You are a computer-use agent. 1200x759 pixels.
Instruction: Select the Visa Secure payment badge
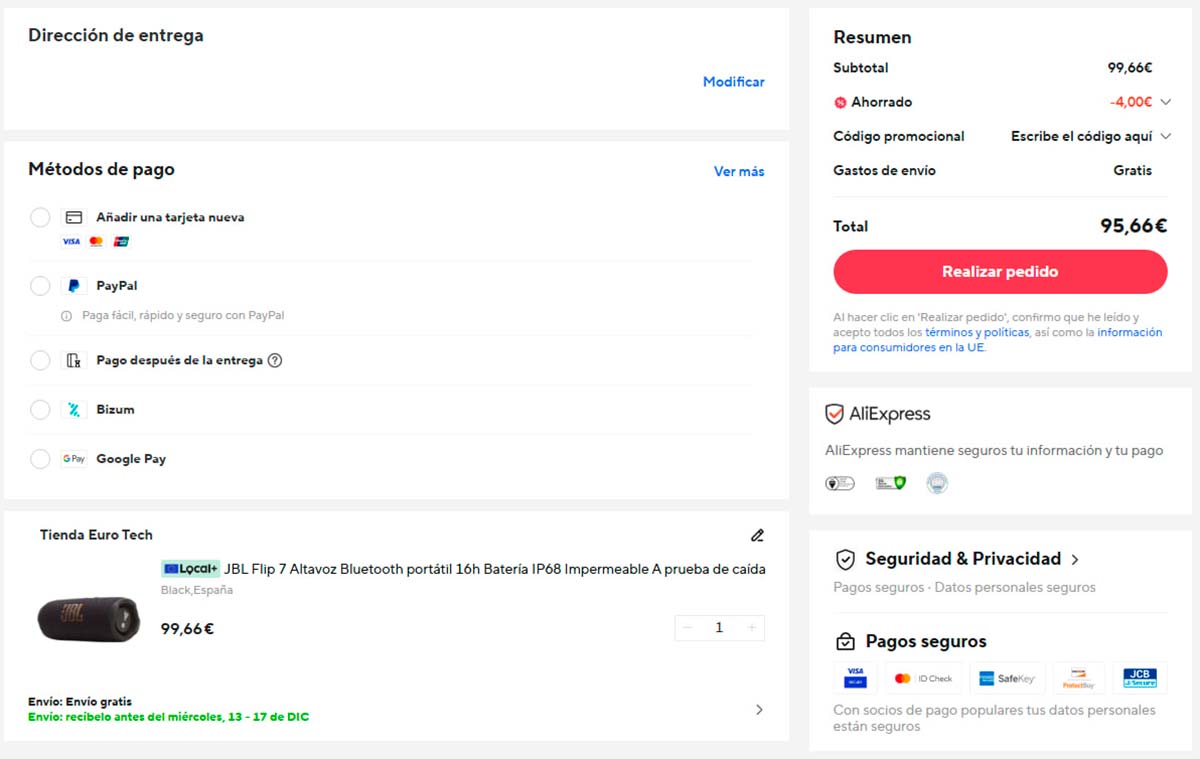(855, 677)
